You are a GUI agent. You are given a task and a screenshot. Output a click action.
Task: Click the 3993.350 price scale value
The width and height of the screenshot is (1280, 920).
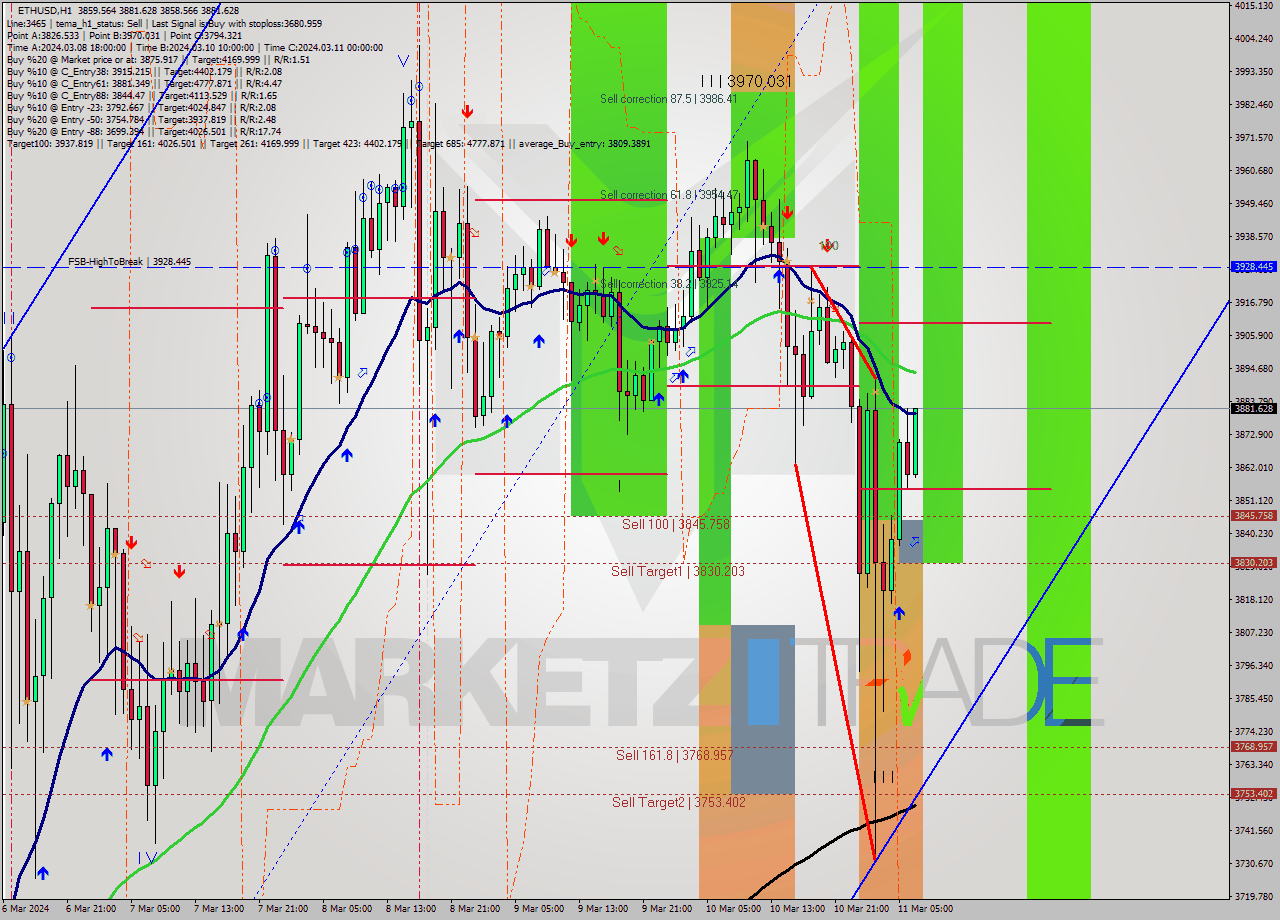(1254, 72)
